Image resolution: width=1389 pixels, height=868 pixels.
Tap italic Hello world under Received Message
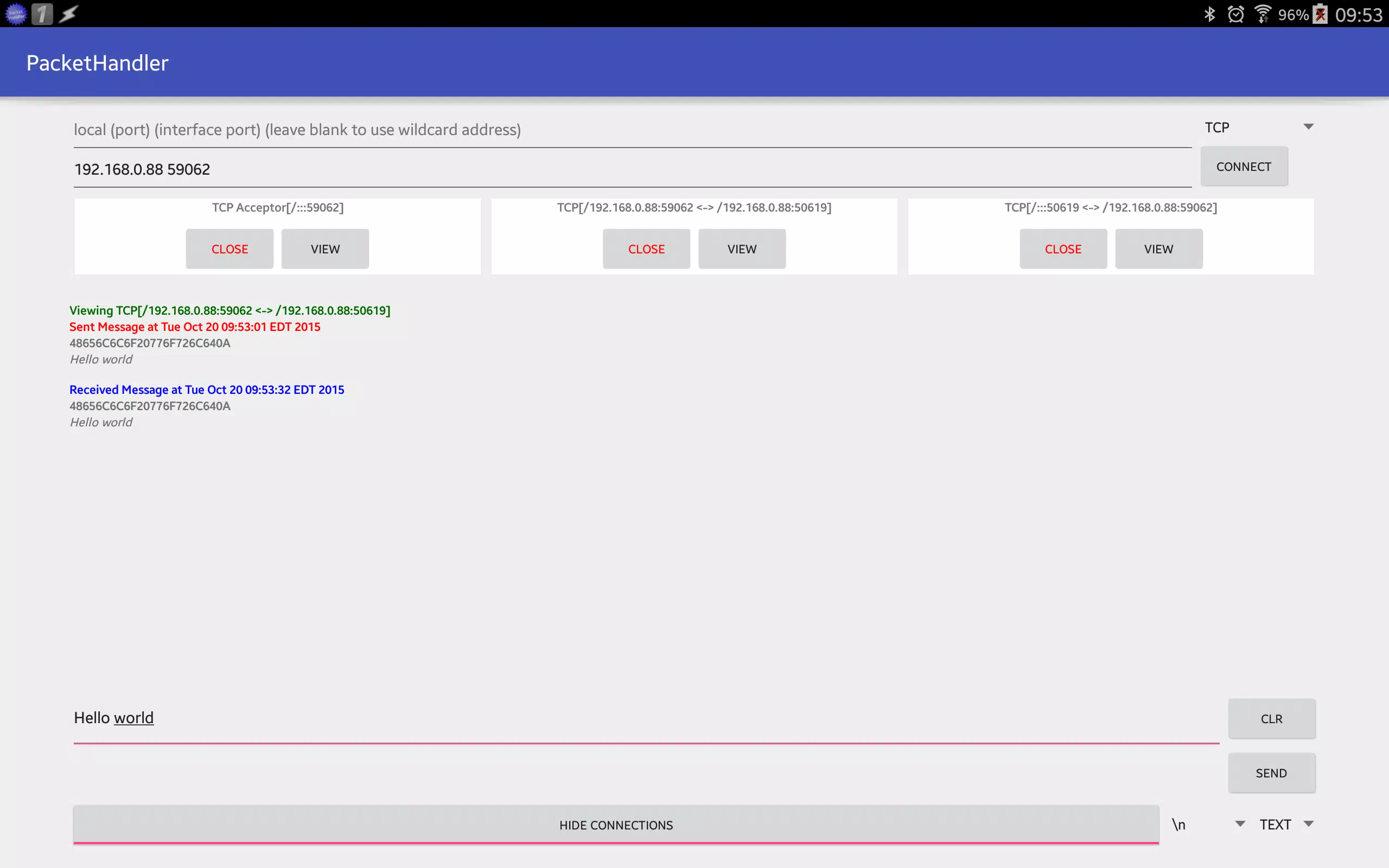click(101, 423)
